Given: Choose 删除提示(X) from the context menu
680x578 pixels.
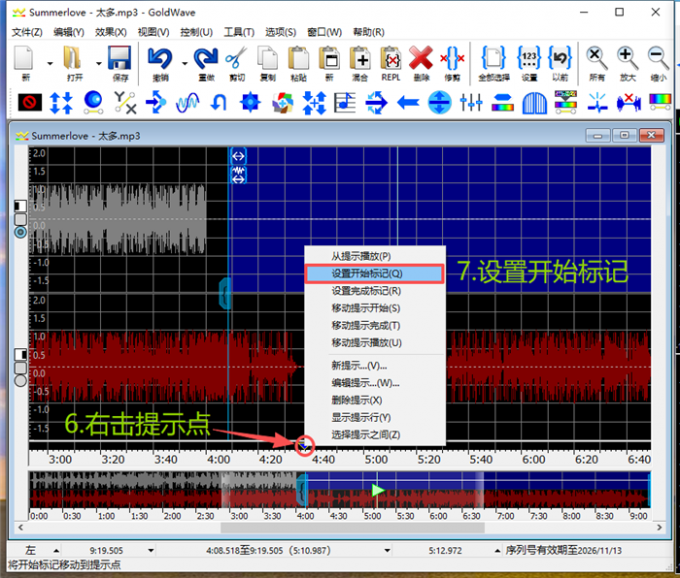Looking at the screenshot, I should [356, 400].
